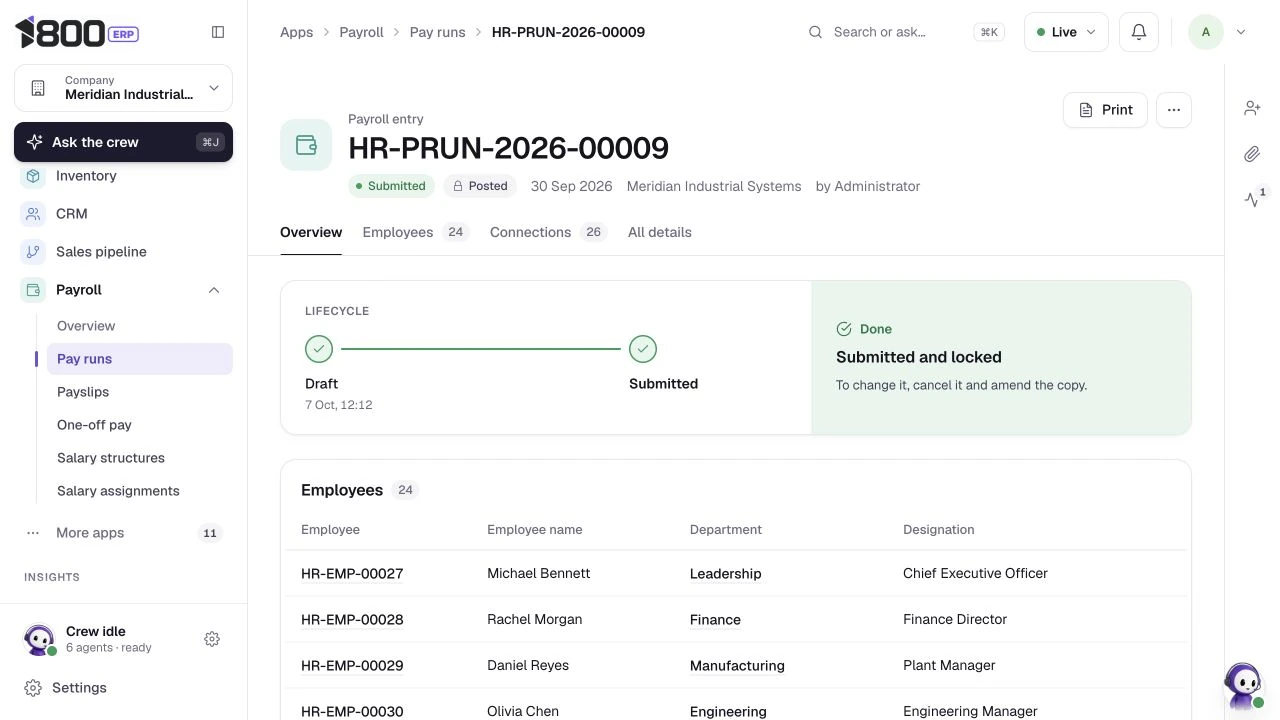The height and width of the screenshot is (720, 1280).
Task: Open the more actions ellipsis menu
Action: pyautogui.click(x=1173, y=110)
